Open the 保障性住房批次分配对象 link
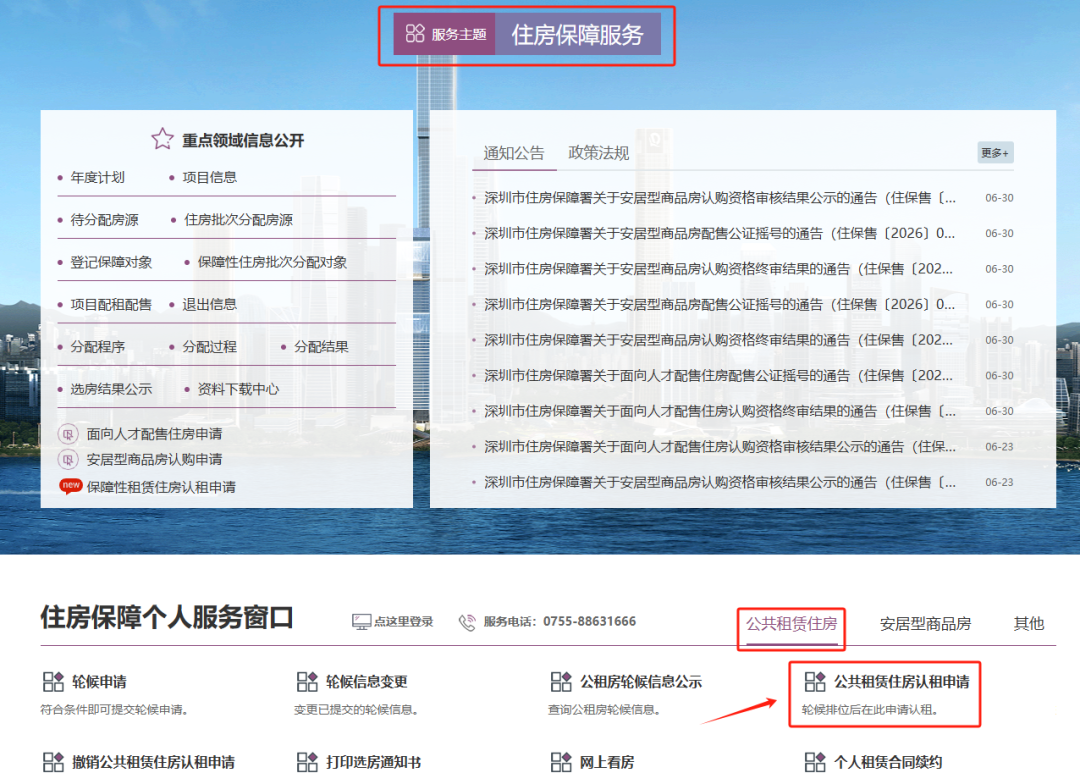The image size is (1080, 773). point(272,262)
